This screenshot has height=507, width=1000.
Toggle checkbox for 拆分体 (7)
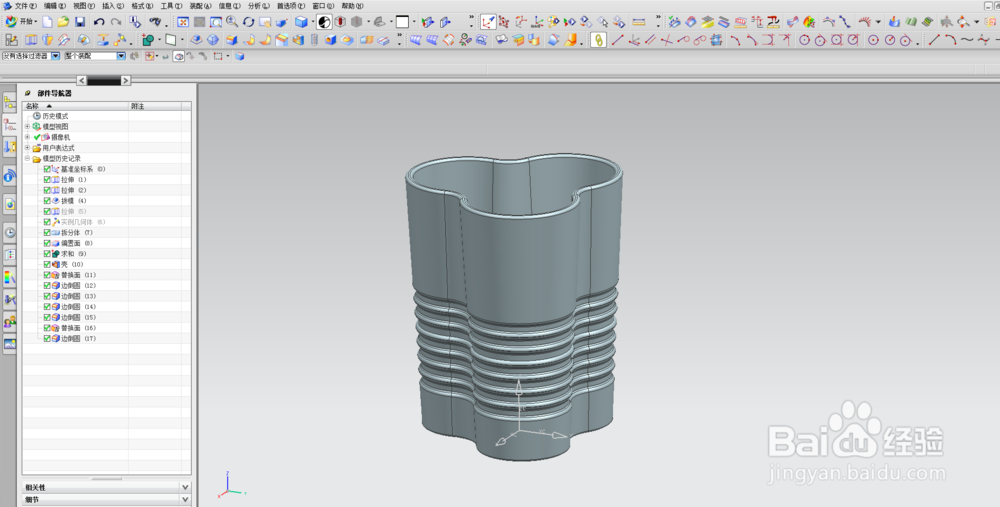[x=47, y=233]
